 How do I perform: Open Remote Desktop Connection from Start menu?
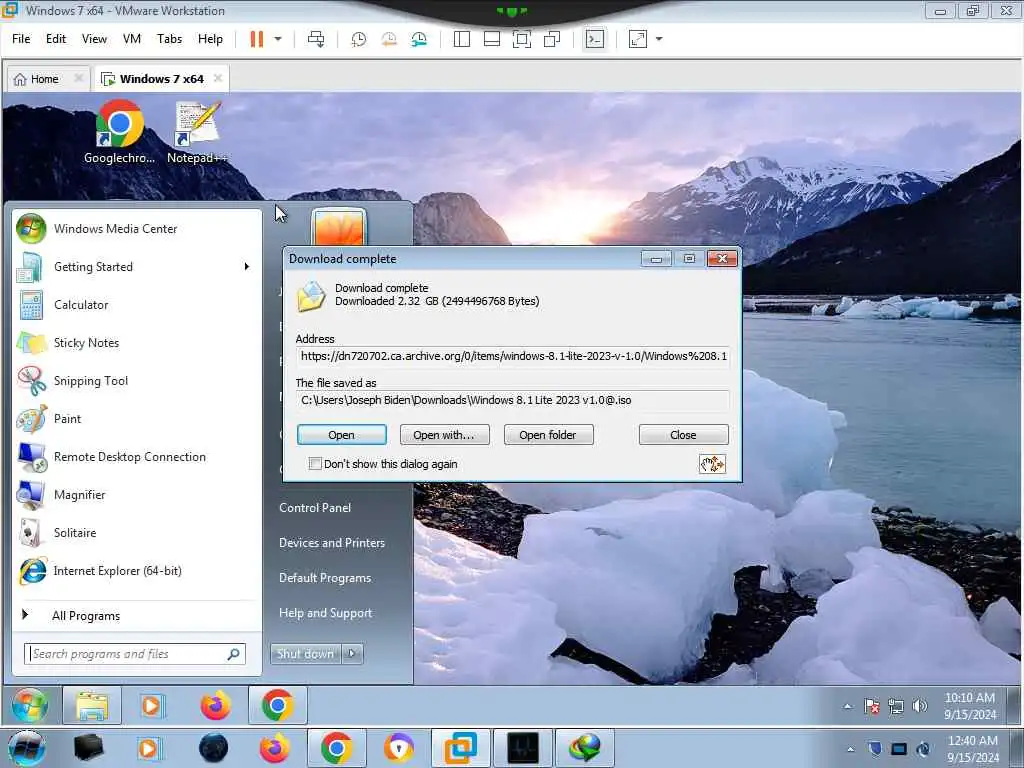coord(136,456)
